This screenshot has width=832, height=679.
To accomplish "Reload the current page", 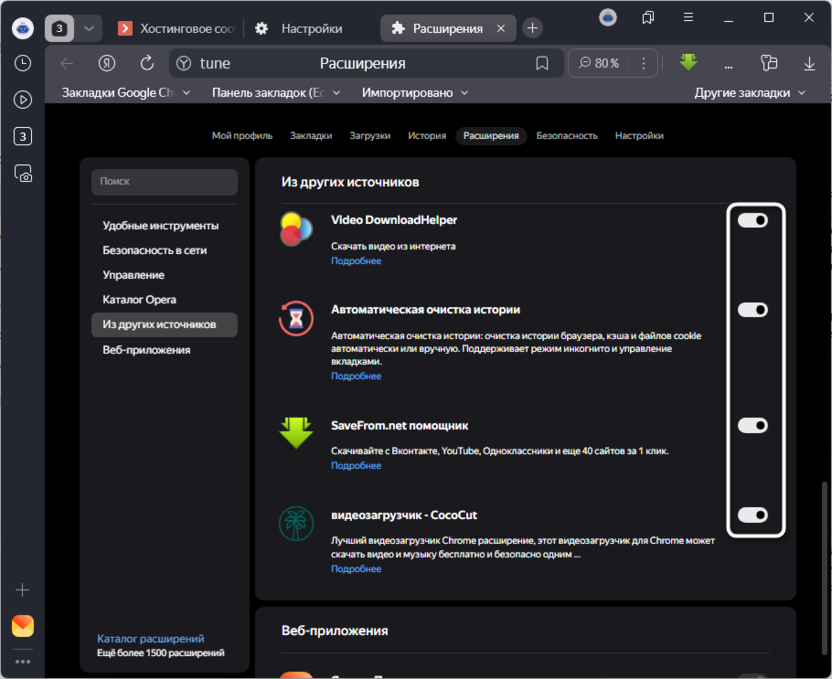I will pos(147,64).
